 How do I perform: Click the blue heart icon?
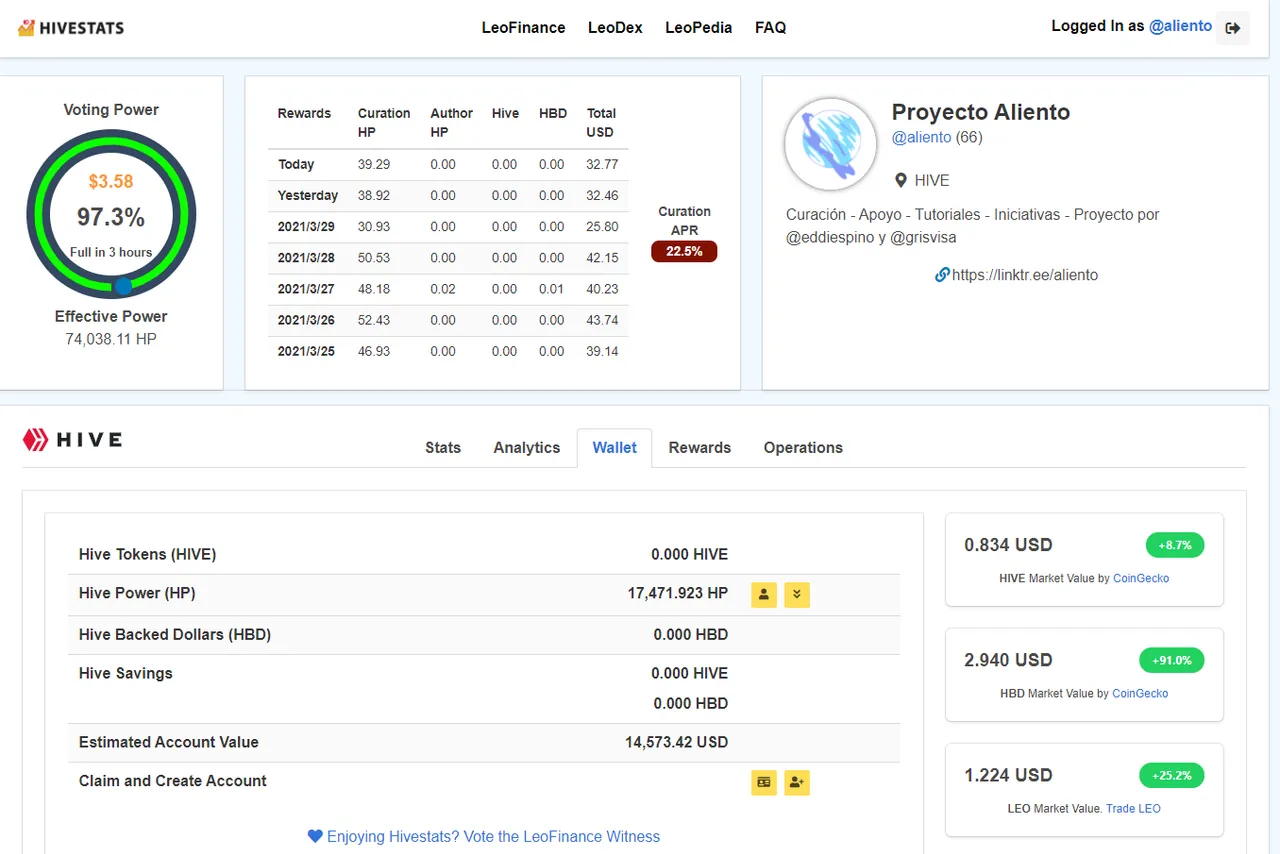click(x=315, y=836)
